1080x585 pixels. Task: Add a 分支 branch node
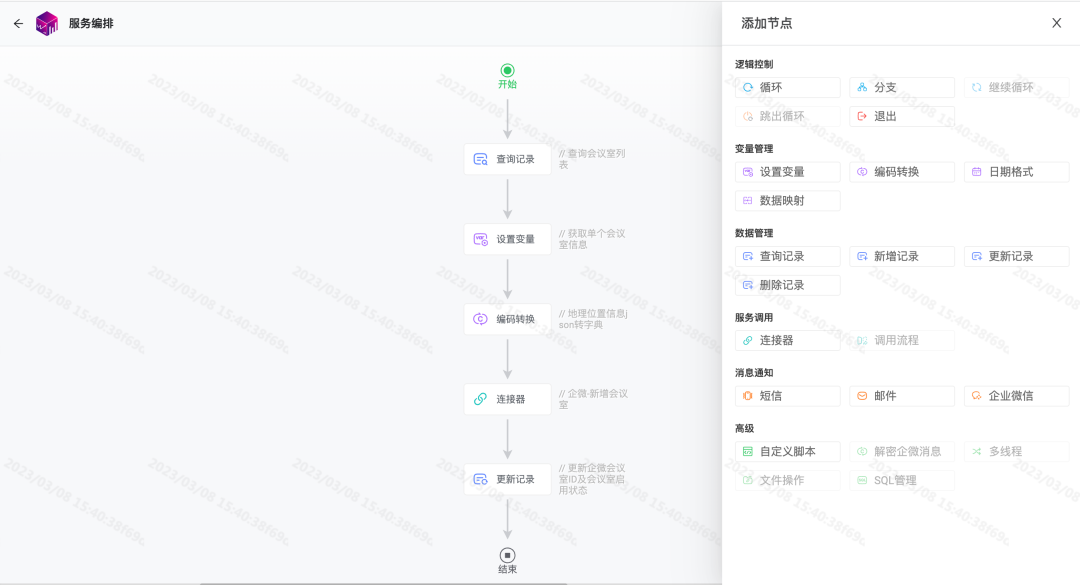(x=902, y=88)
